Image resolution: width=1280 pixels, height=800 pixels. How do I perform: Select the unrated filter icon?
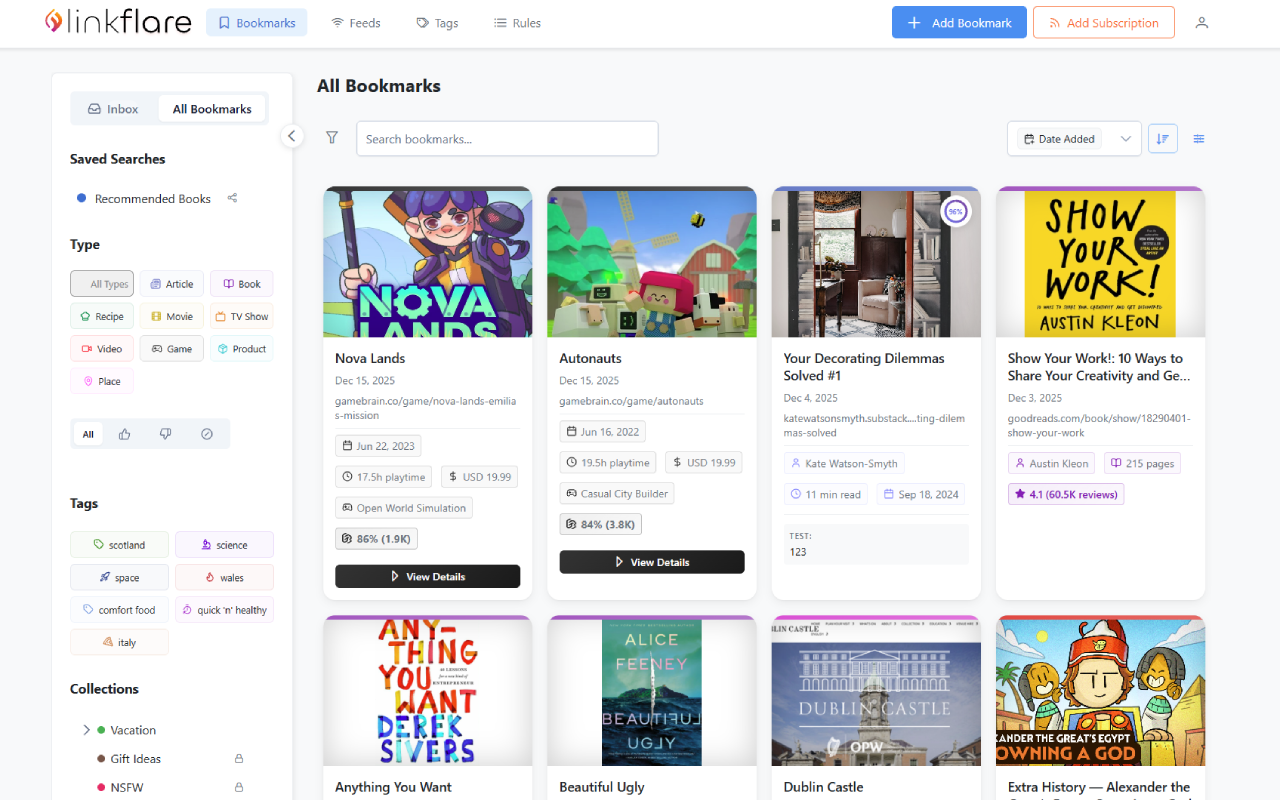click(207, 434)
